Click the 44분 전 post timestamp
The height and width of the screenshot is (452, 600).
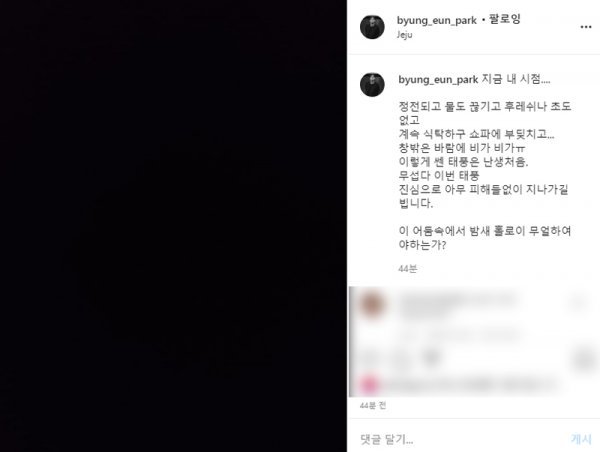(x=373, y=405)
